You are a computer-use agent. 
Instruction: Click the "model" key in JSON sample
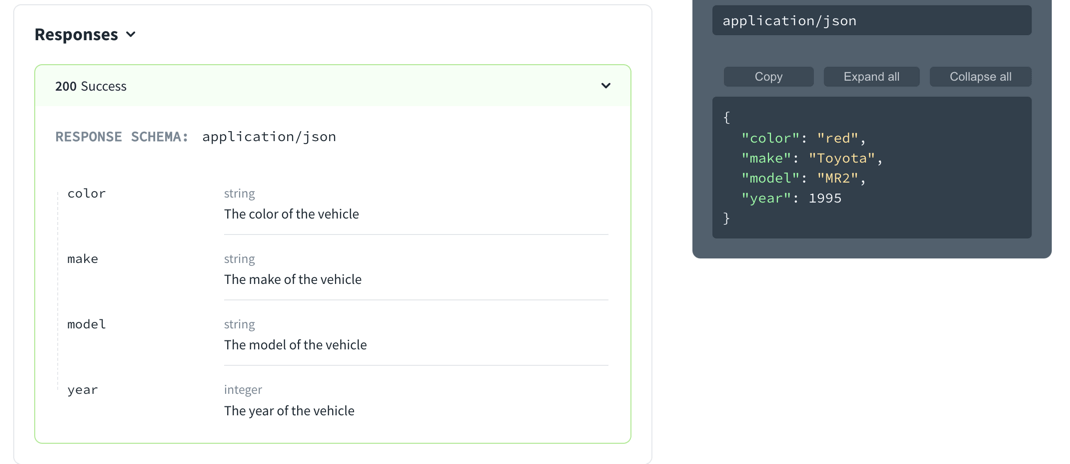[x=770, y=178]
